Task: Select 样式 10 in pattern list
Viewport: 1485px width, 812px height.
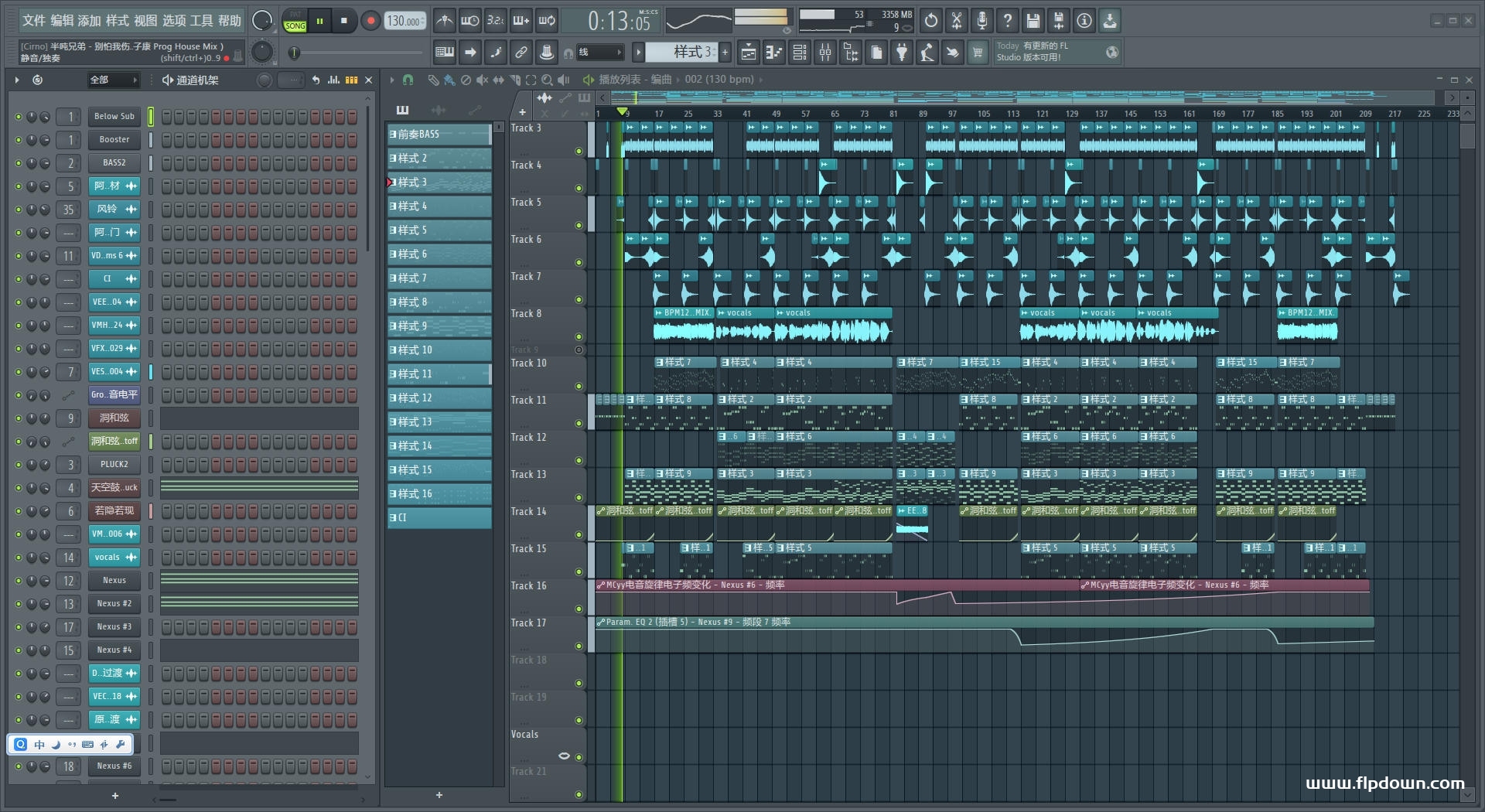Action: pos(439,350)
